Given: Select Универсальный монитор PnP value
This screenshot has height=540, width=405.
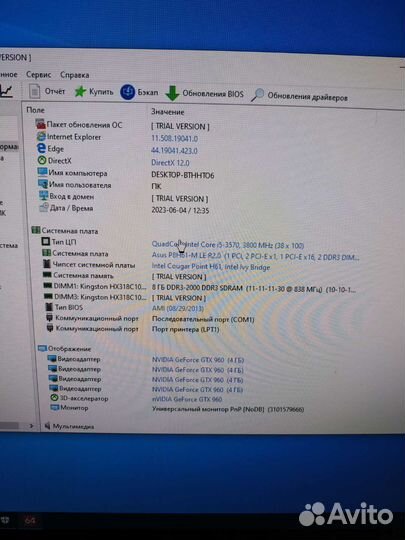Looking at the screenshot, I should (228, 409).
